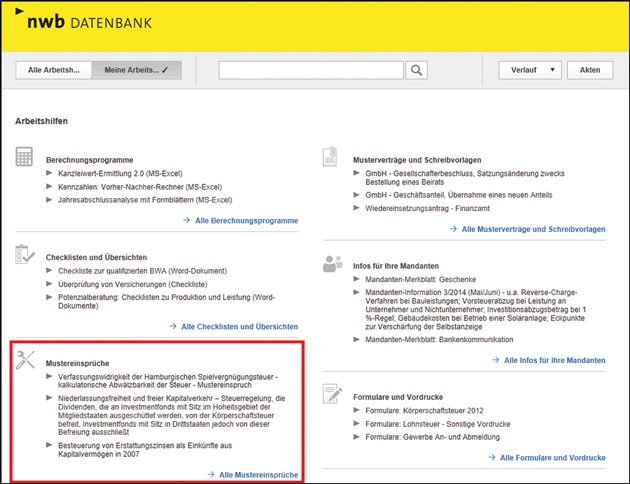Viewport: 630px width, 484px height.
Task: Click the calculator icon beside Berechnungsprogramme
Action: pos(26,158)
